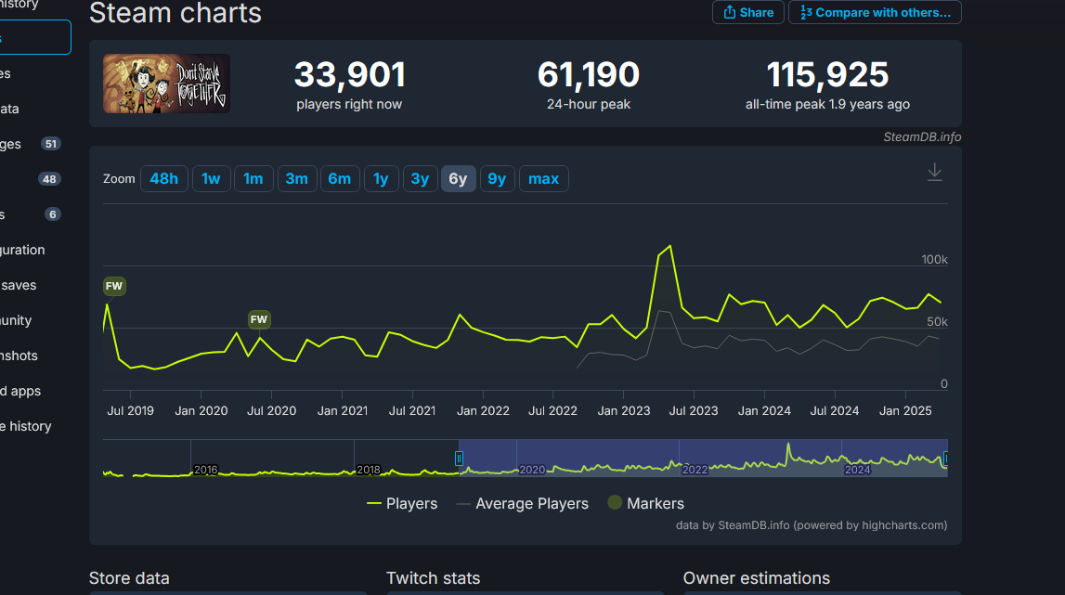This screenshot has width=1065, height=595.
Task: Open sidebar item with badge 48
Action: (x=31, y=179)
